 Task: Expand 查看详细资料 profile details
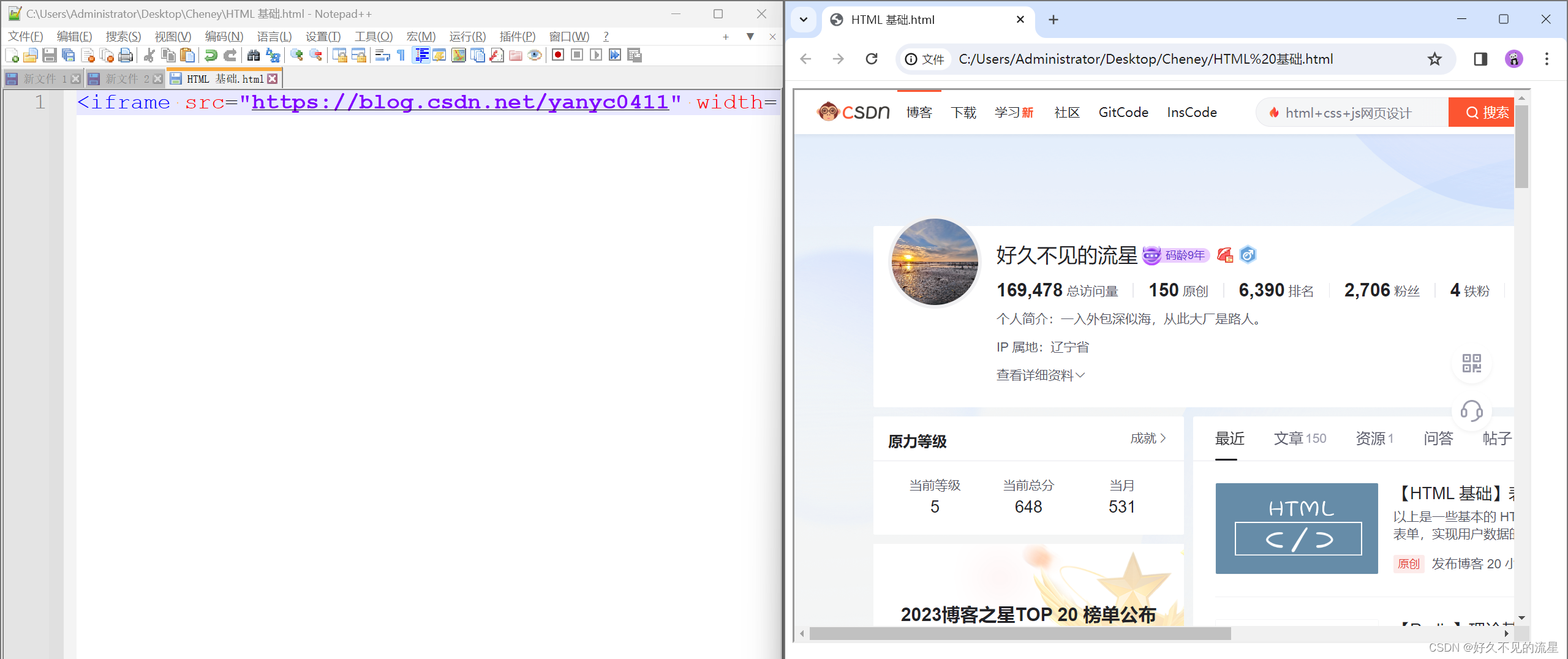1041,375
